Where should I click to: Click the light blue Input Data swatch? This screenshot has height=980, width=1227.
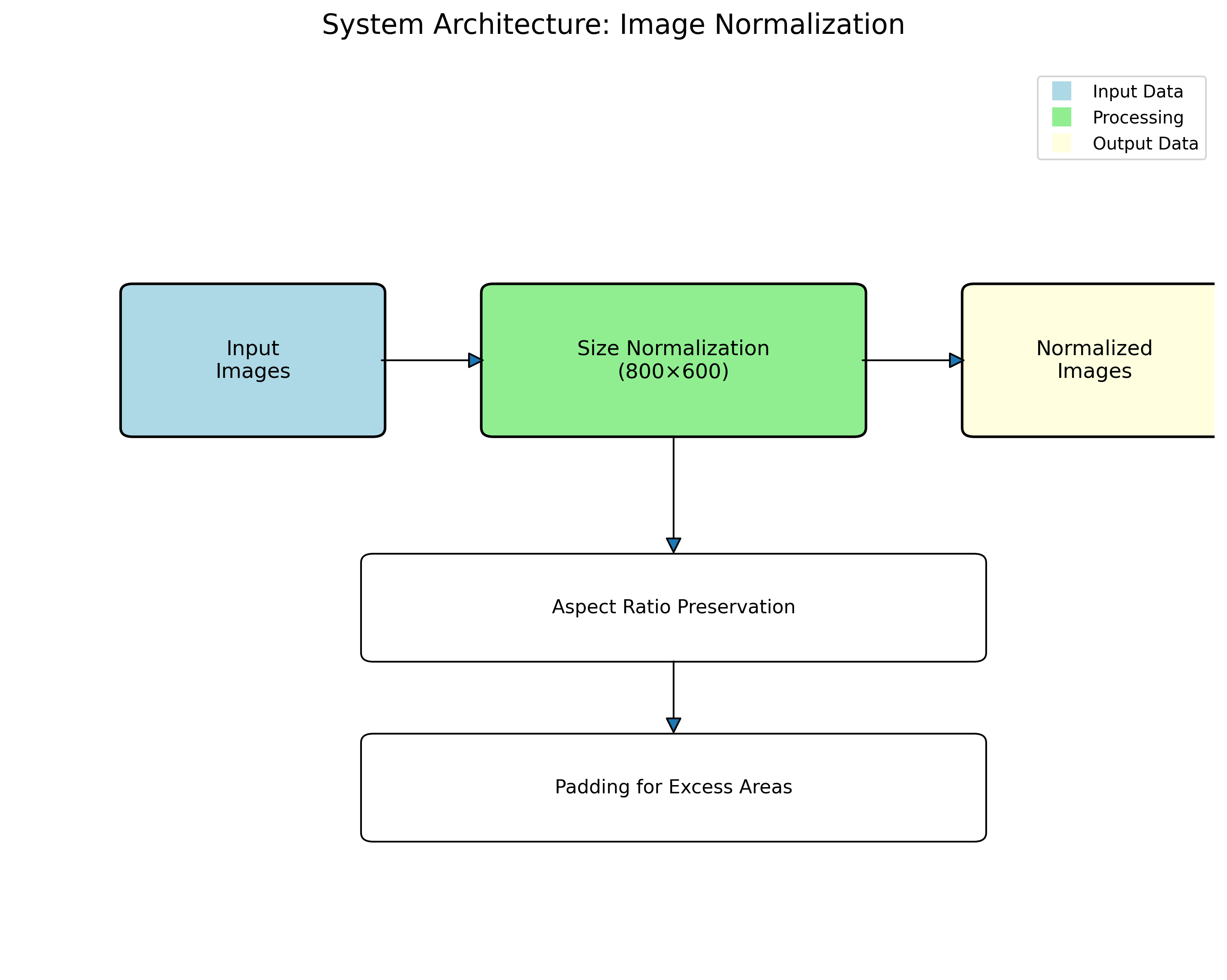1061,91
